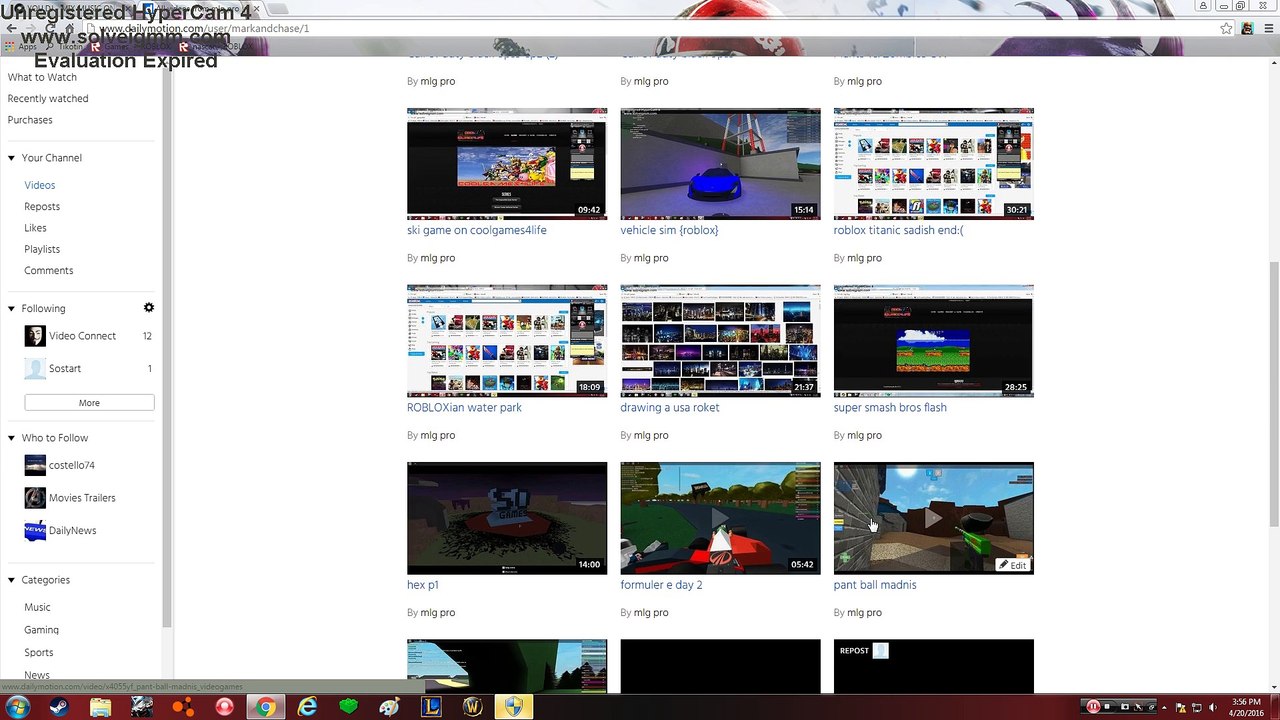The height and width of the screenshot is (720, 1280).
Task: Open Likes under Your Channel
Action: tap(36, 228)
